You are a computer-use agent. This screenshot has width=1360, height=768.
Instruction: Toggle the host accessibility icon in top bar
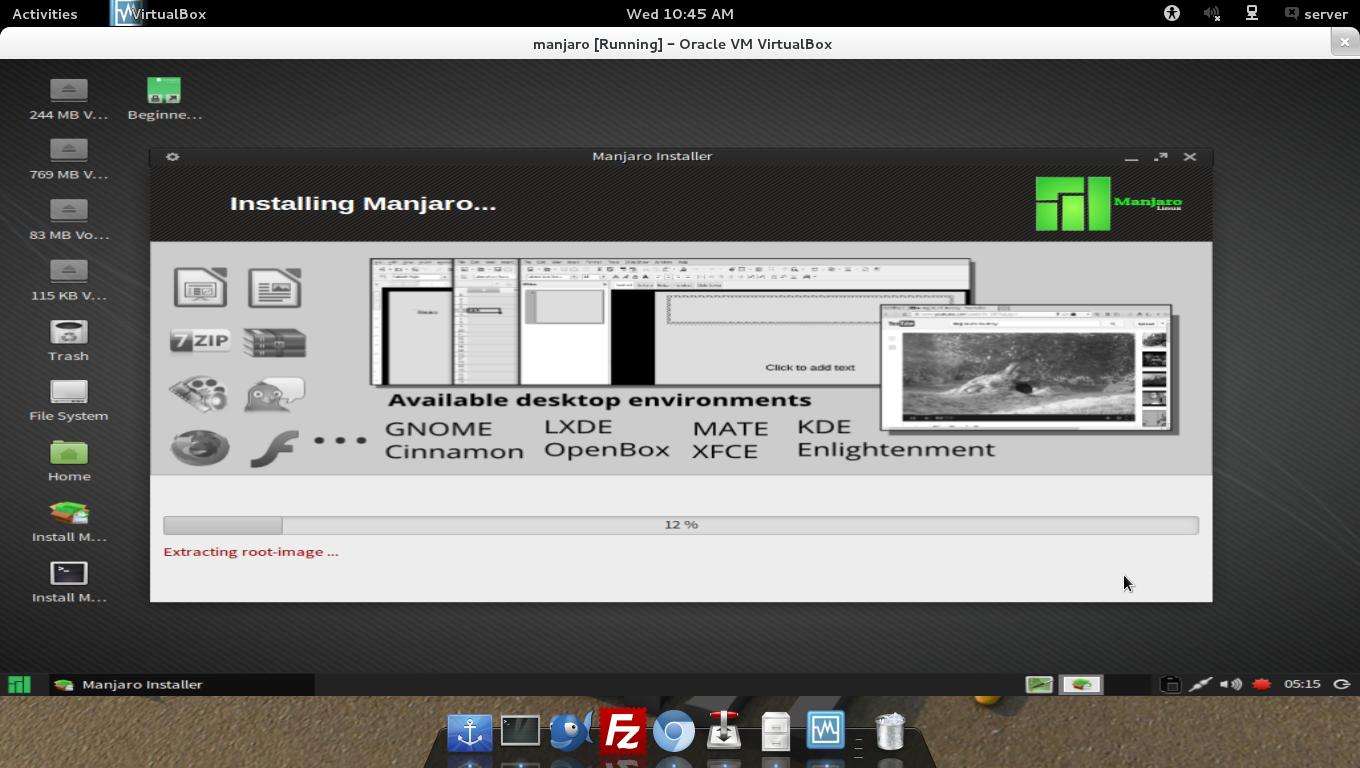click(1172, 14)
